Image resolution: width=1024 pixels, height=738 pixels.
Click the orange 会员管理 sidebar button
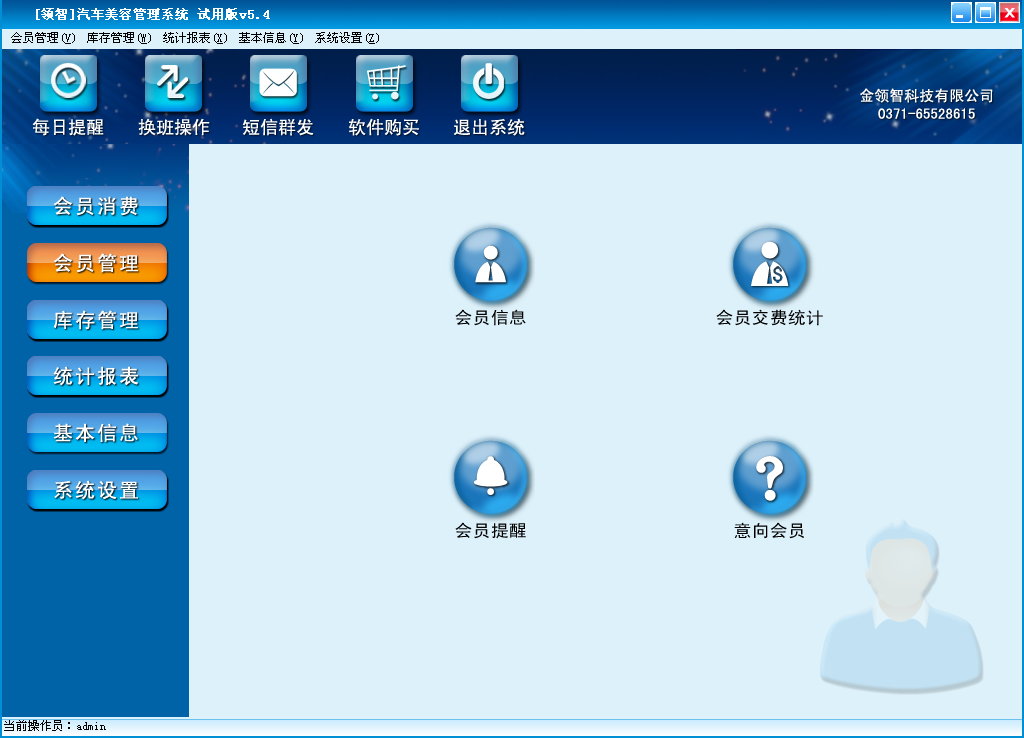click(97, 264)
